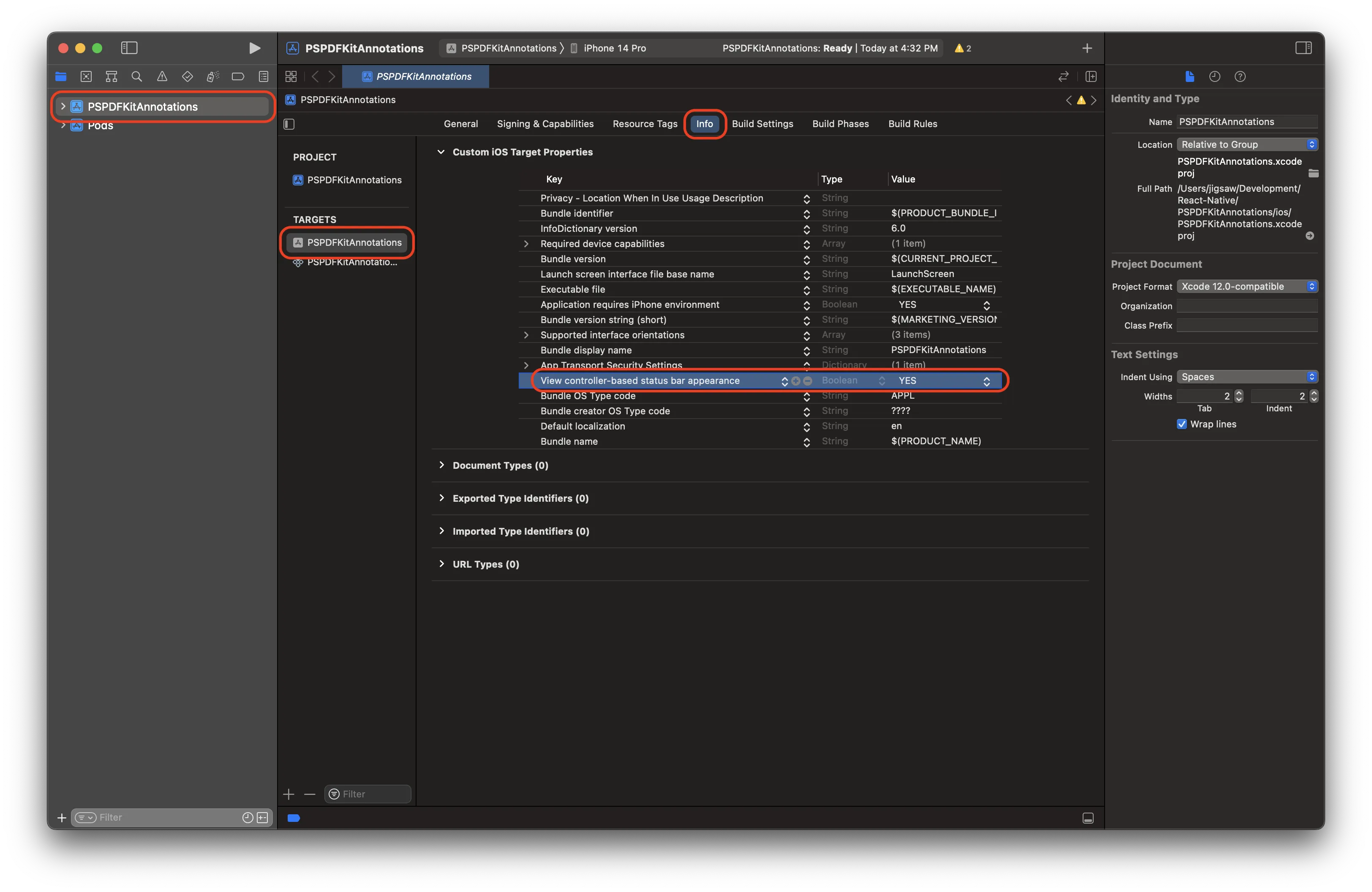Switch to the Build Settings tab

(762, 123)
